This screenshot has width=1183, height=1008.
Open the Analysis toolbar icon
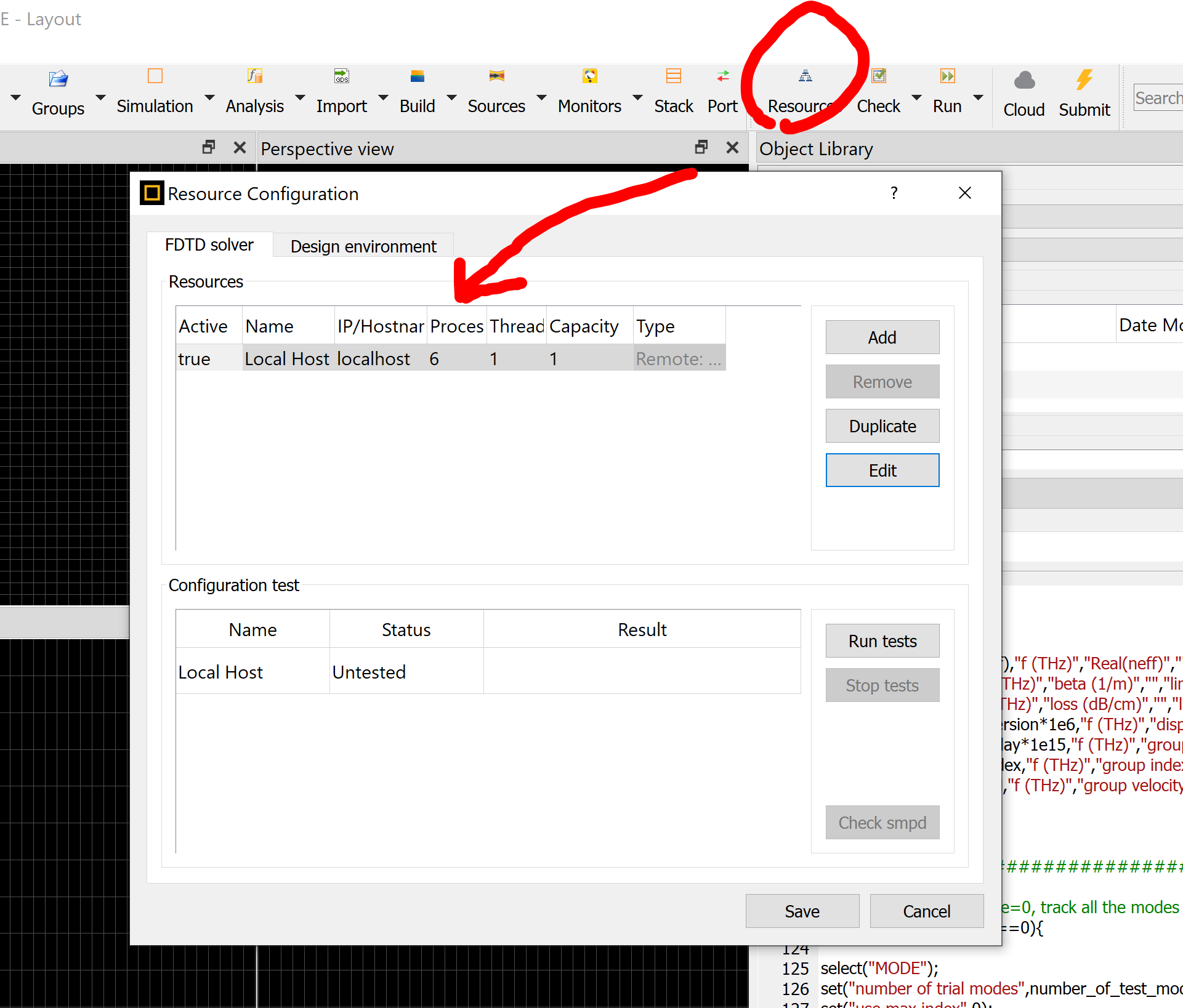pos(254,76)
